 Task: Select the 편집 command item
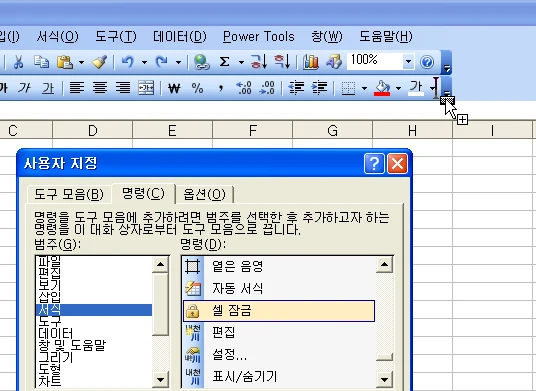click(279, 333)
